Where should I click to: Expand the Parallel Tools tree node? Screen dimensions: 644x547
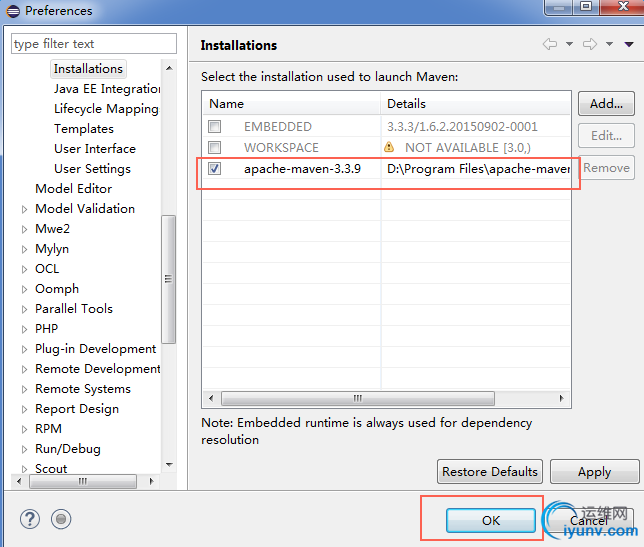[24, 309]
